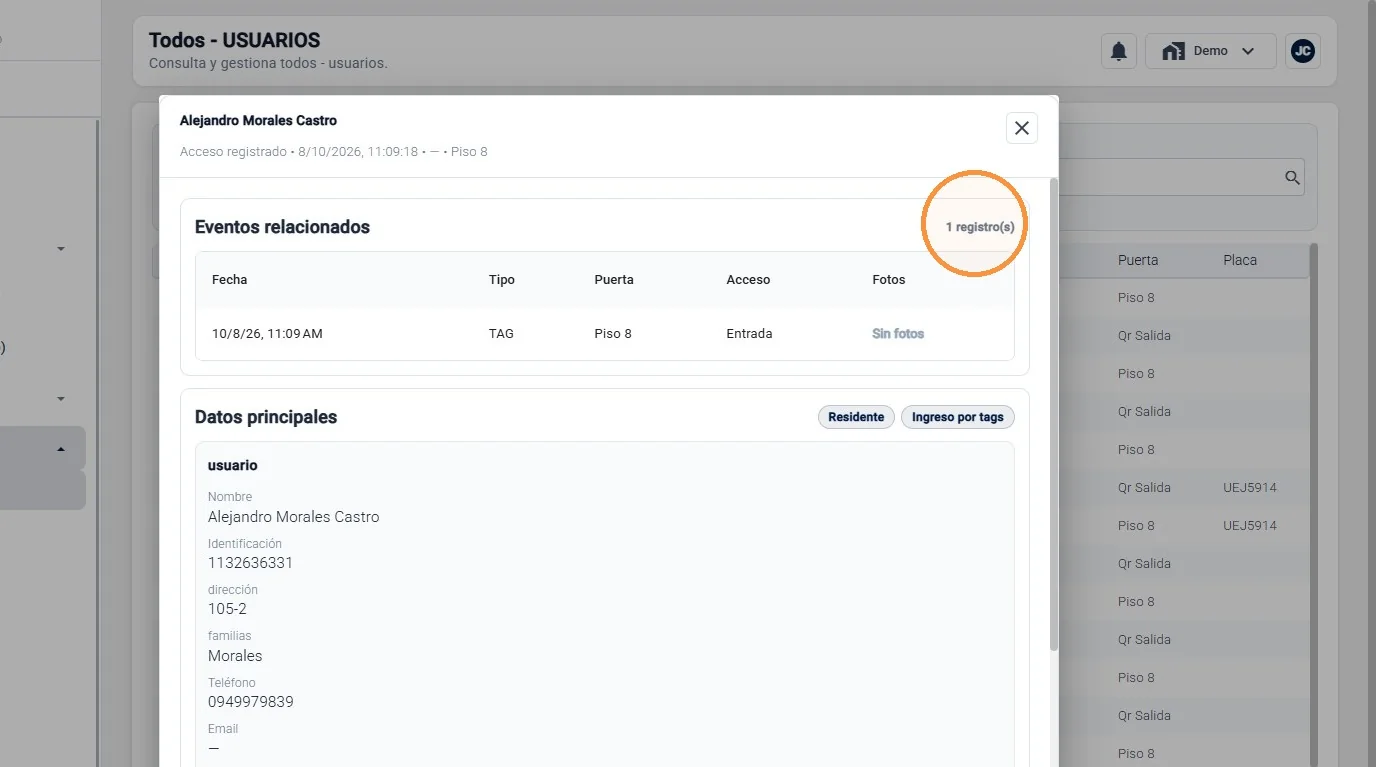Click the dirección value 105-2
The image size is (1376, 767).
coord(227,609)
